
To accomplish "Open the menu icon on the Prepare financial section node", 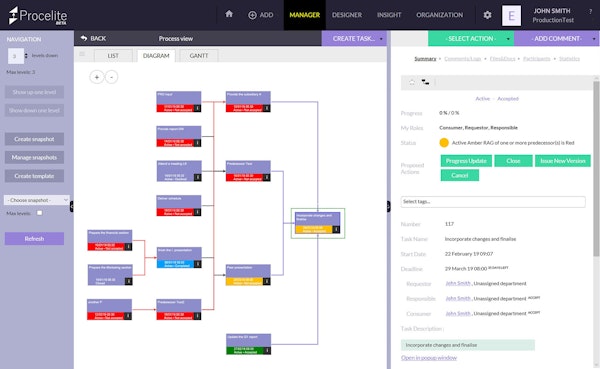I will 128,247.
